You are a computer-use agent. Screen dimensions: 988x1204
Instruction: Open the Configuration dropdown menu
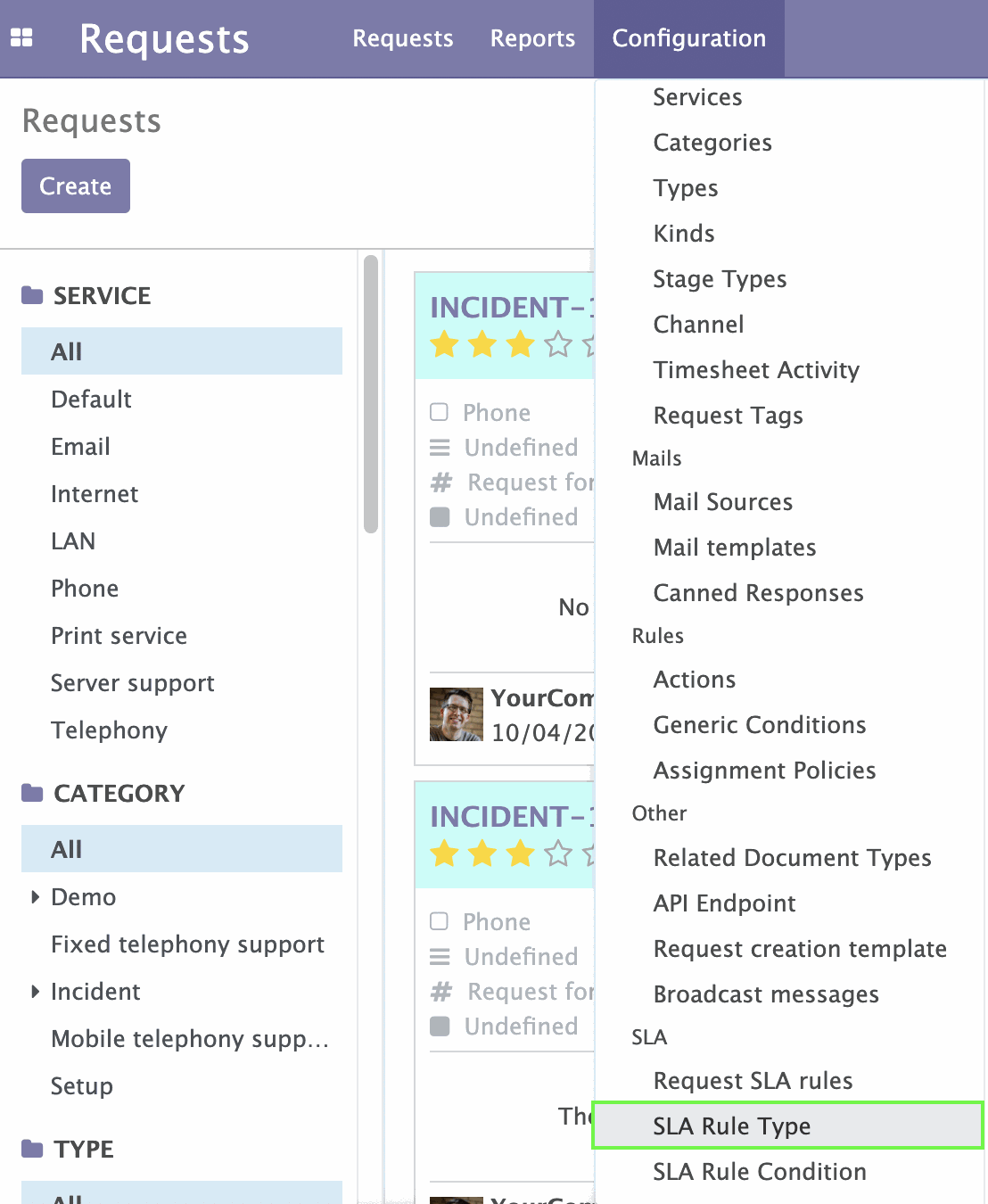point(689,38)
